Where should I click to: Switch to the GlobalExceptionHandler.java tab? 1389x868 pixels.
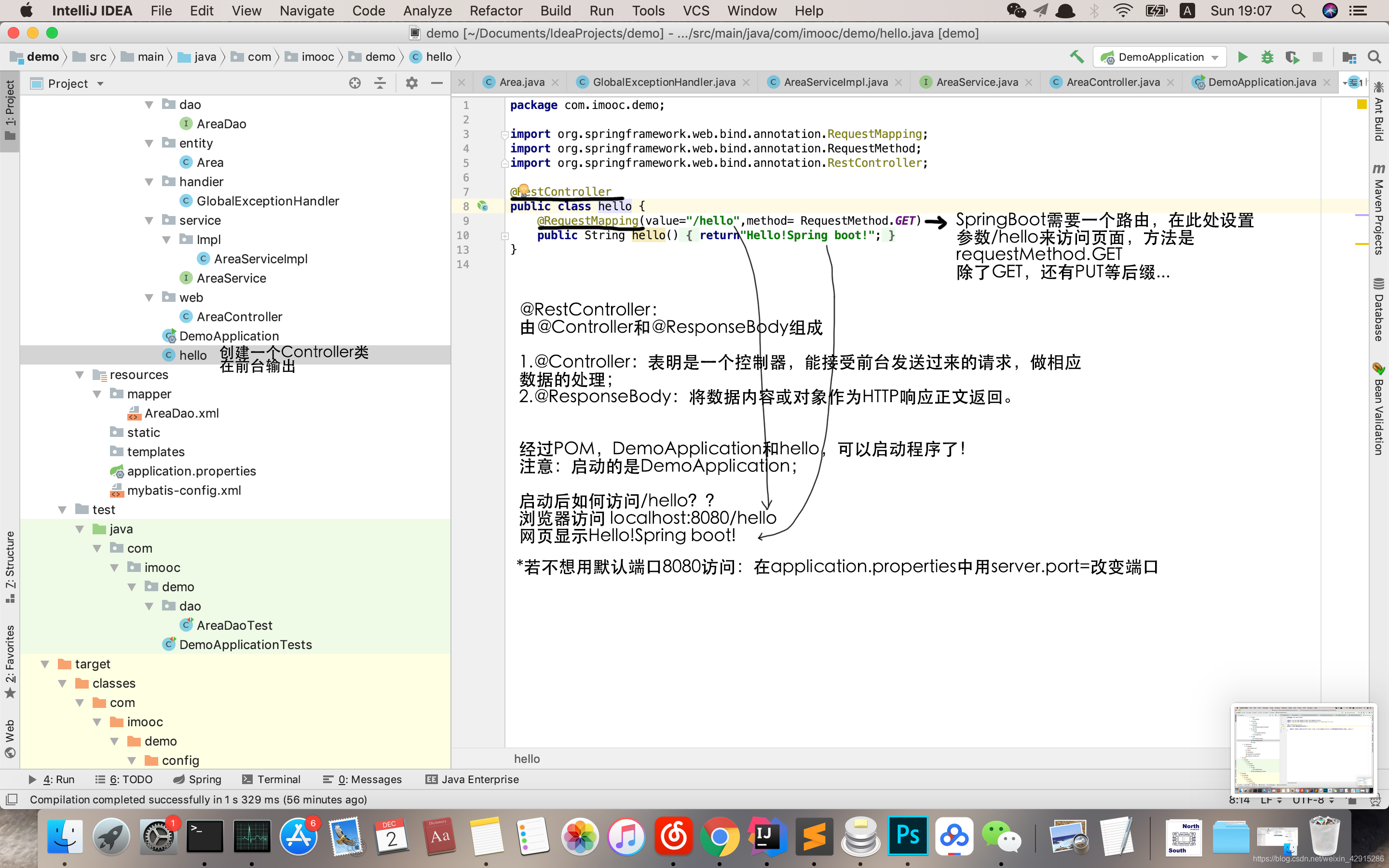pyautogui.click(x=663, y=82)
